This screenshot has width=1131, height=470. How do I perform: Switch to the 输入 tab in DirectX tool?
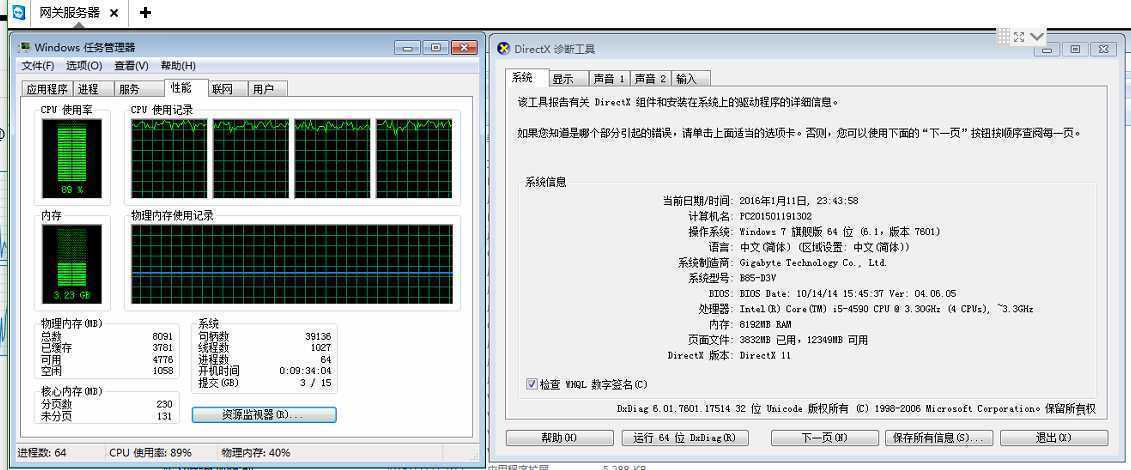pos(689,79)
